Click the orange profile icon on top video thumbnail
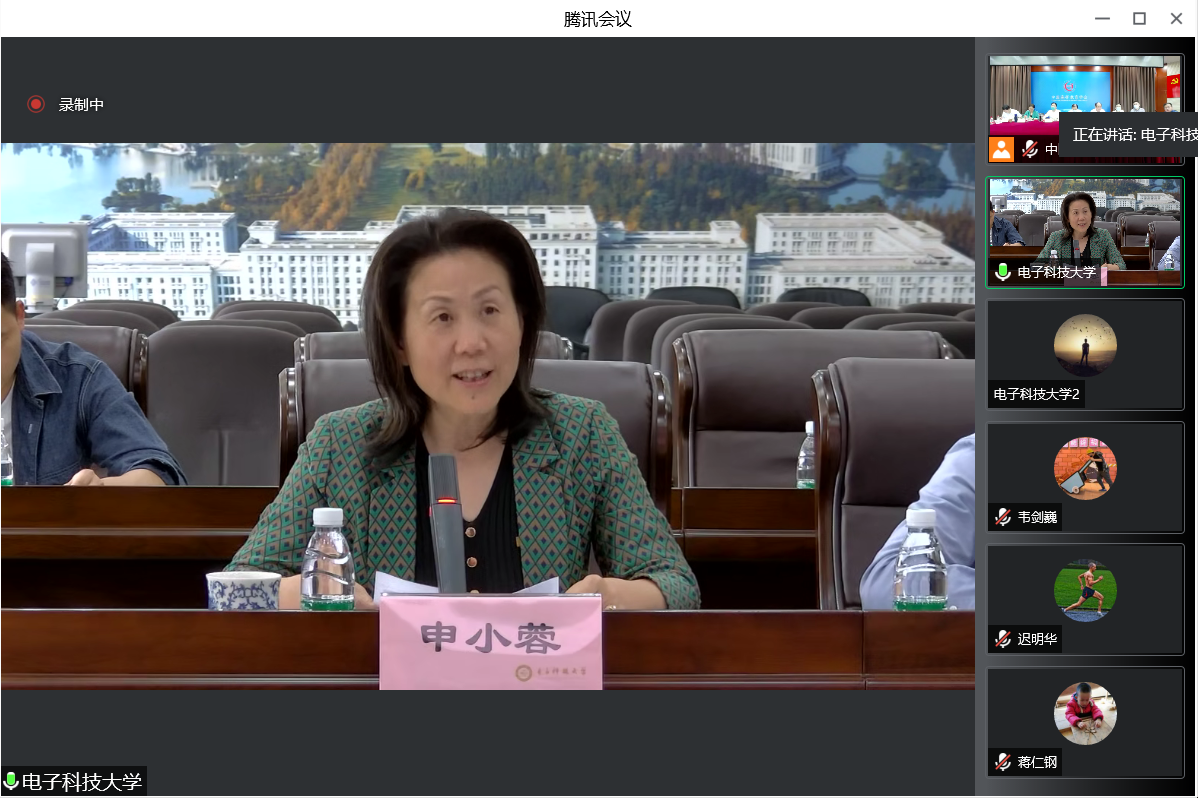The width and height of the screenshot is (1198, 798). click(1000, 147)
